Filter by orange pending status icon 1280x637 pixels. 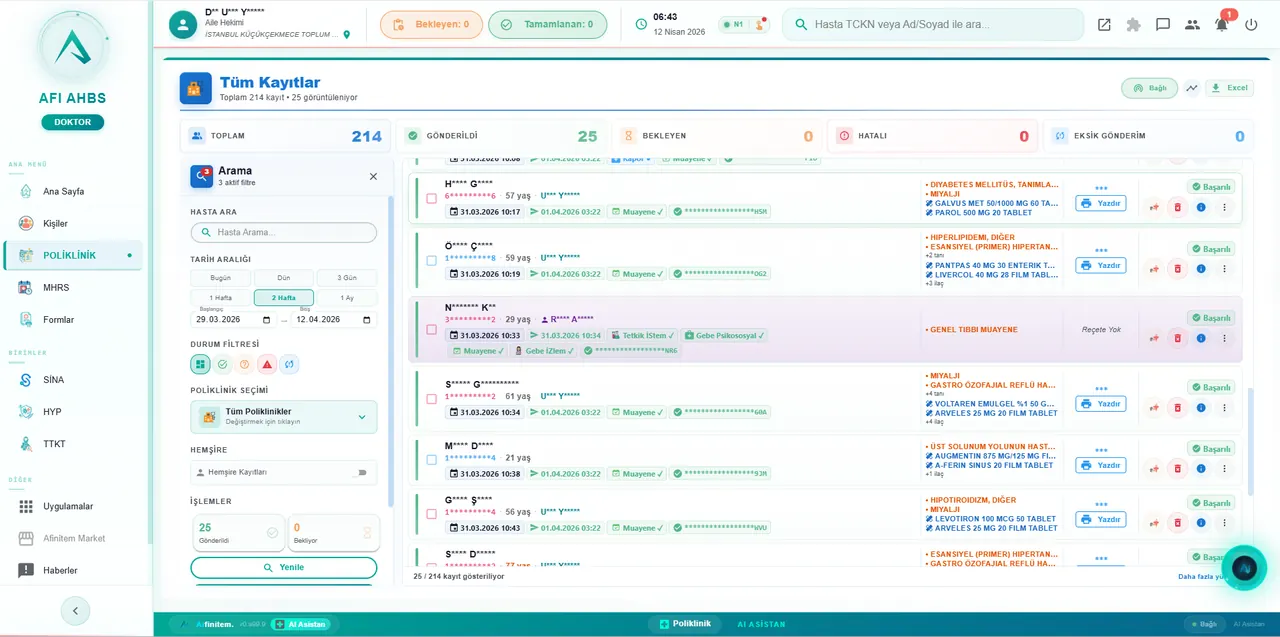(x=245, y=365)
